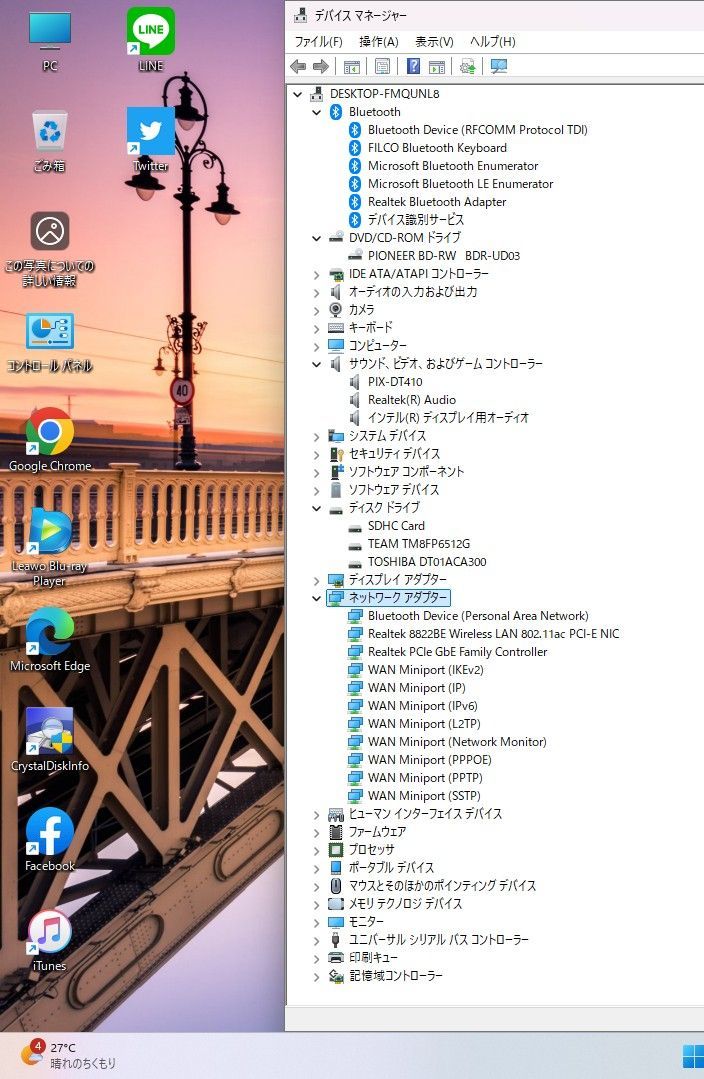Image resolution: width=704 pixels, height=1079 pixels.
Task: Open the コントロール パネル desktop icon
Action: click(x=50, y=342)
